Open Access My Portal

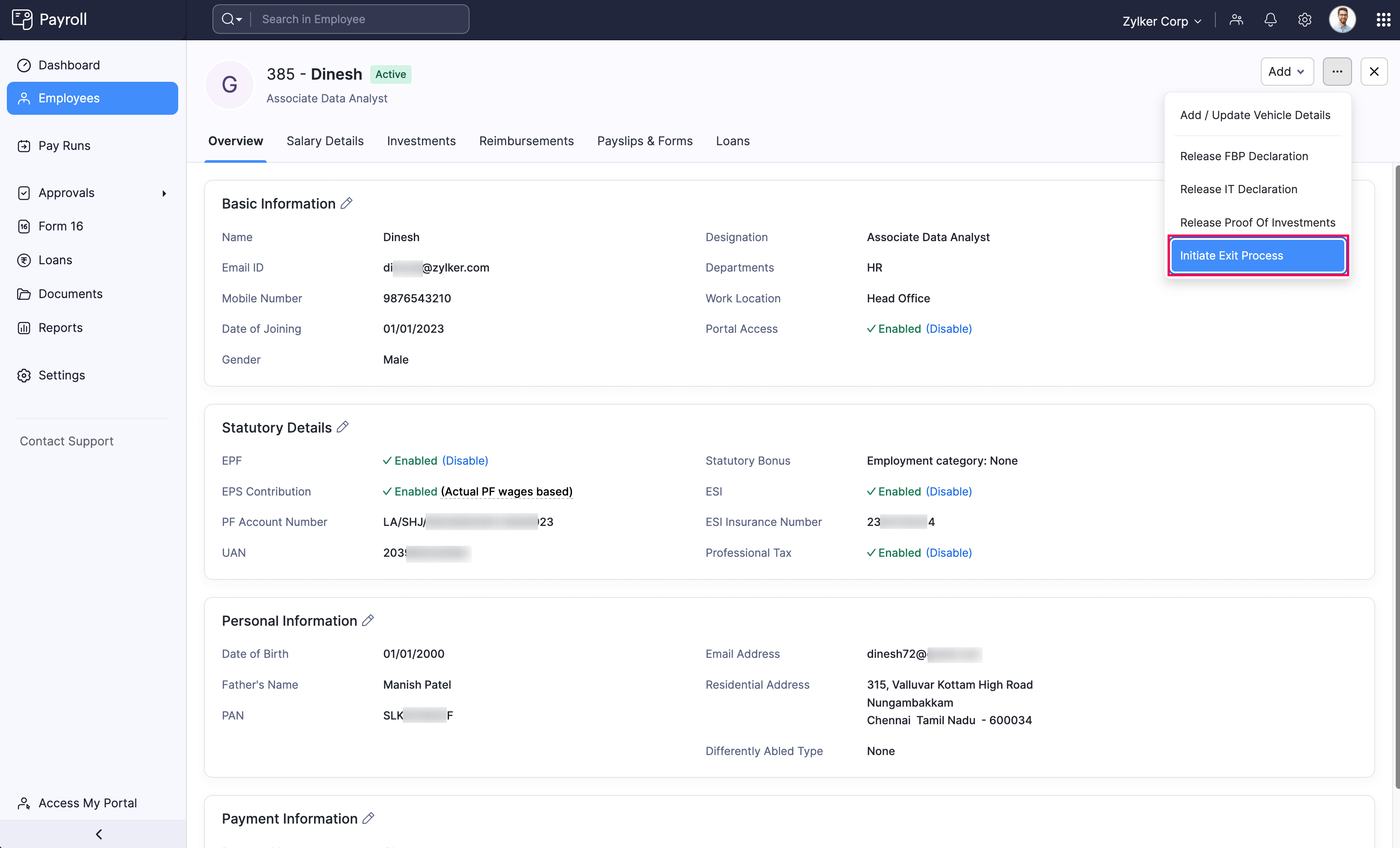click(87, 803)
